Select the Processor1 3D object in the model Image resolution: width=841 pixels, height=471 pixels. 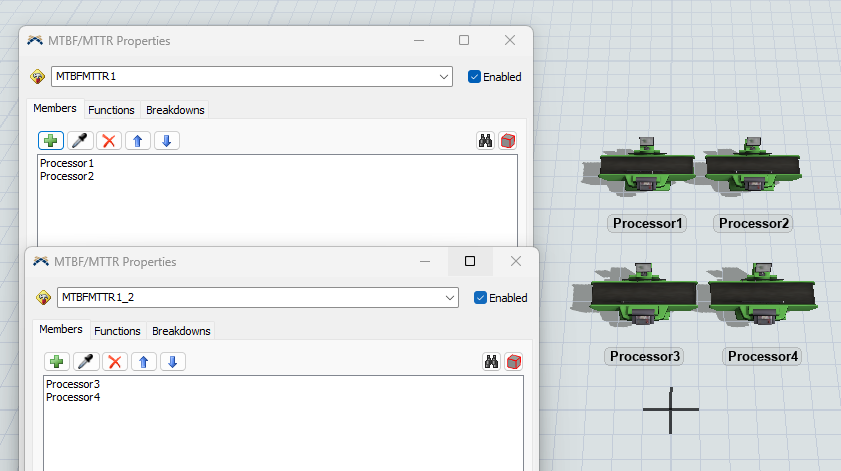click(x=646, y=166)
